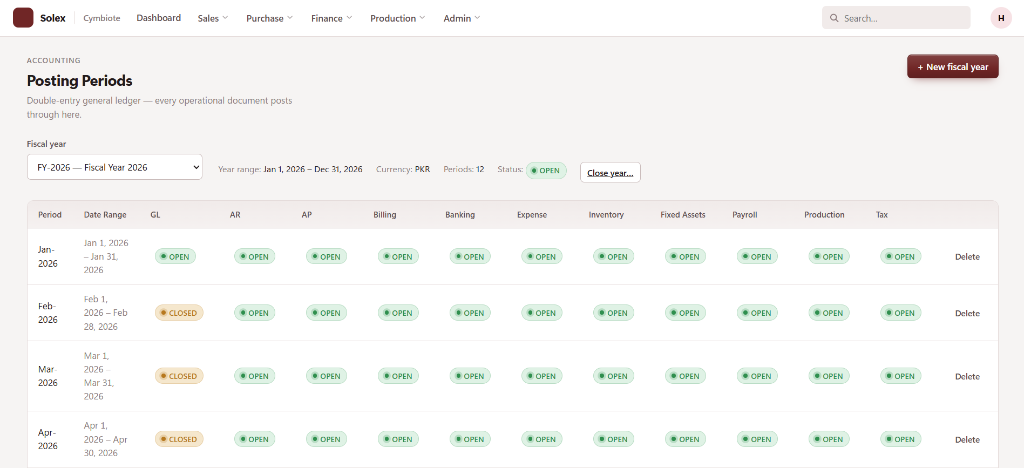Open the user avatar H menu
This screenshot has width=1024, height=468.
tap(1000, 18)
